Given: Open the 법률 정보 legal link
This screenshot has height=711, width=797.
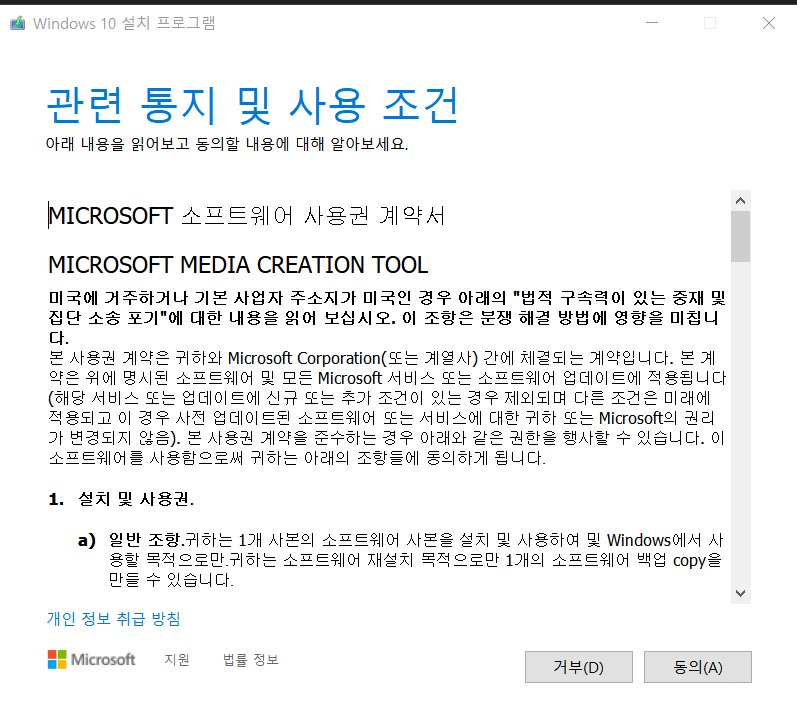Looking at the screenshot, I should (251, 660).
